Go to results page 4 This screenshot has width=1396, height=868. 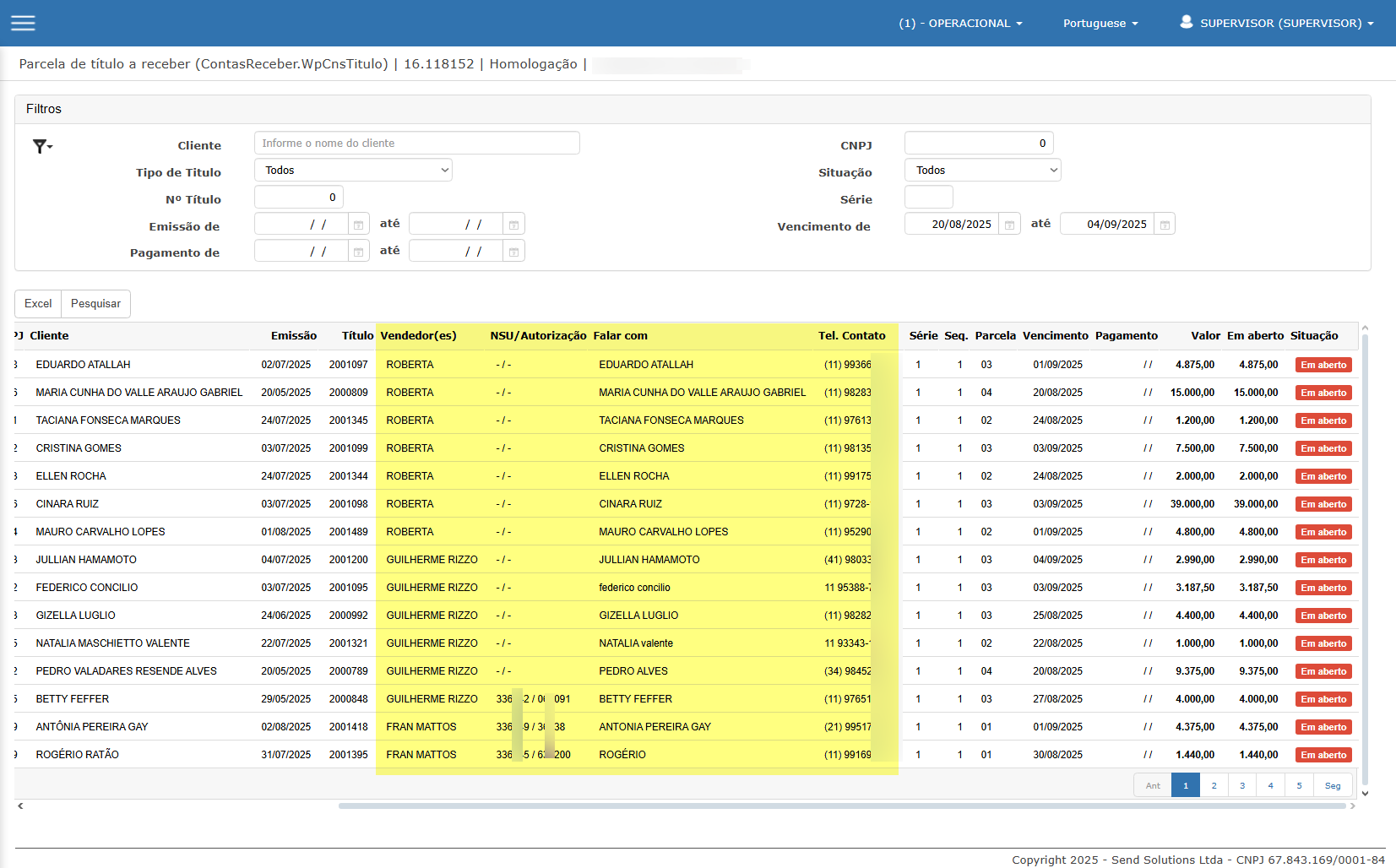coord(1270,785)
